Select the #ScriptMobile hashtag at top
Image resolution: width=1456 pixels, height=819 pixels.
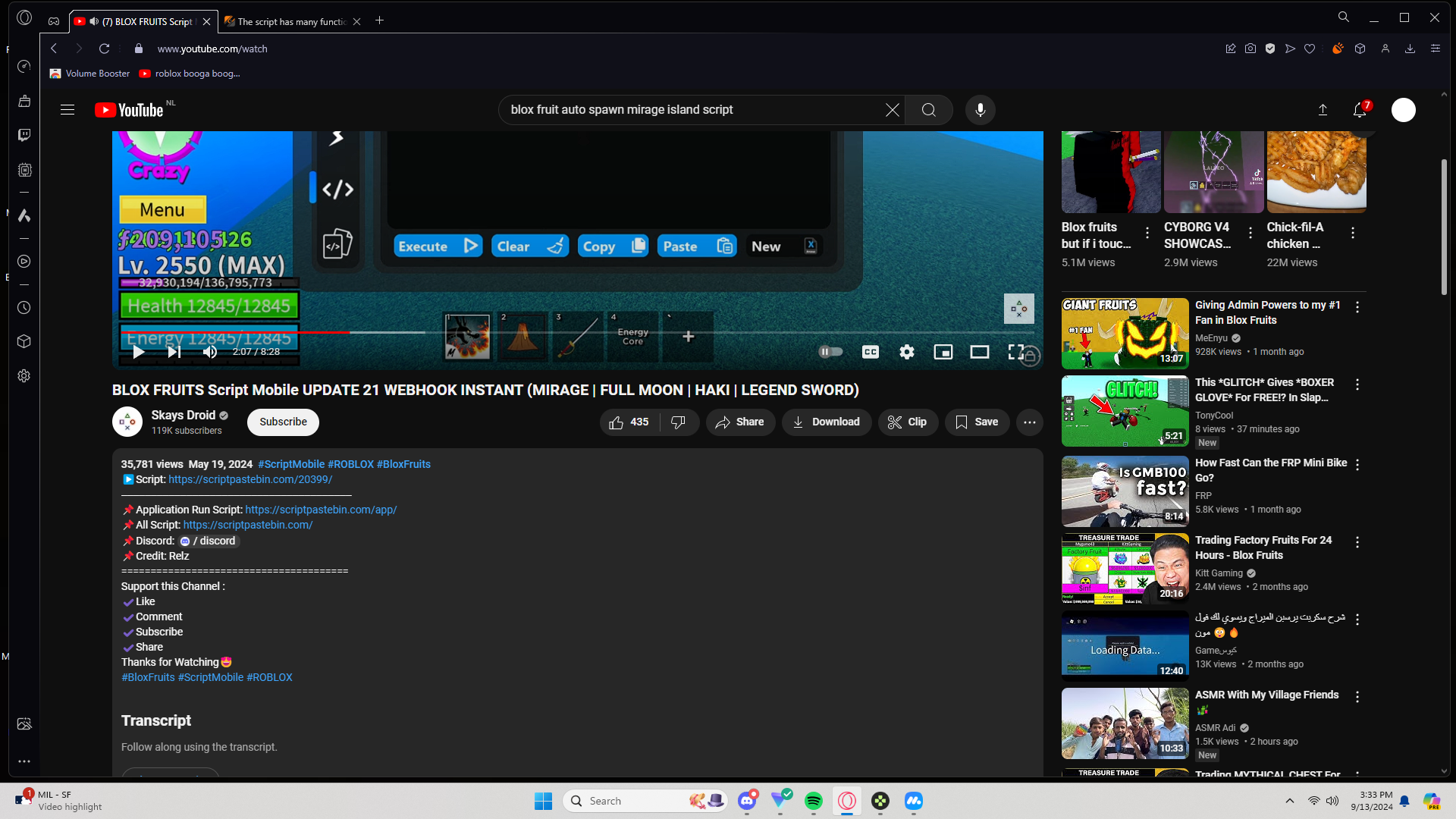[291, 464]
